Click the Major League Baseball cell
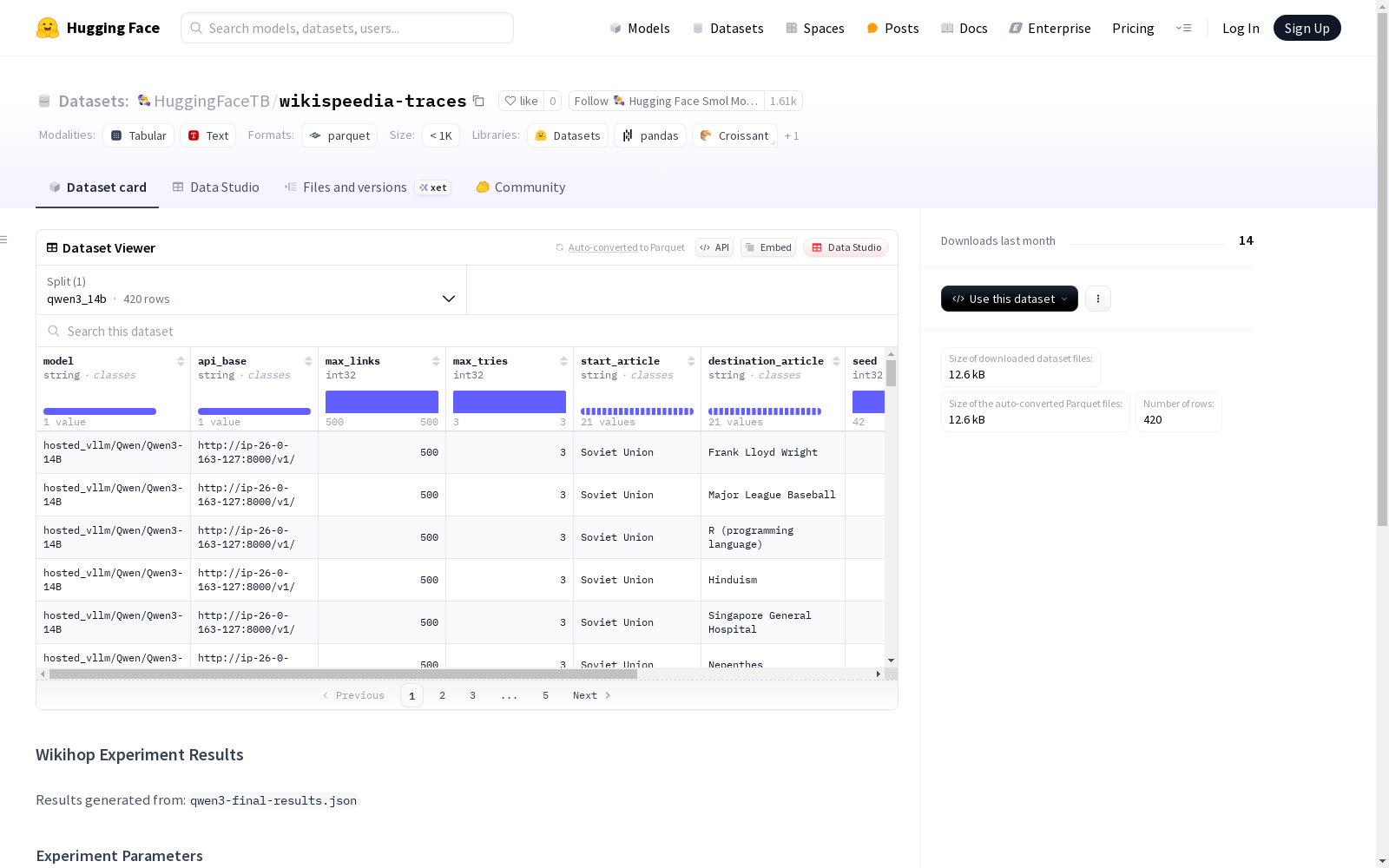The height and width of the screenshot is (868, 1389). click(772, 495)
